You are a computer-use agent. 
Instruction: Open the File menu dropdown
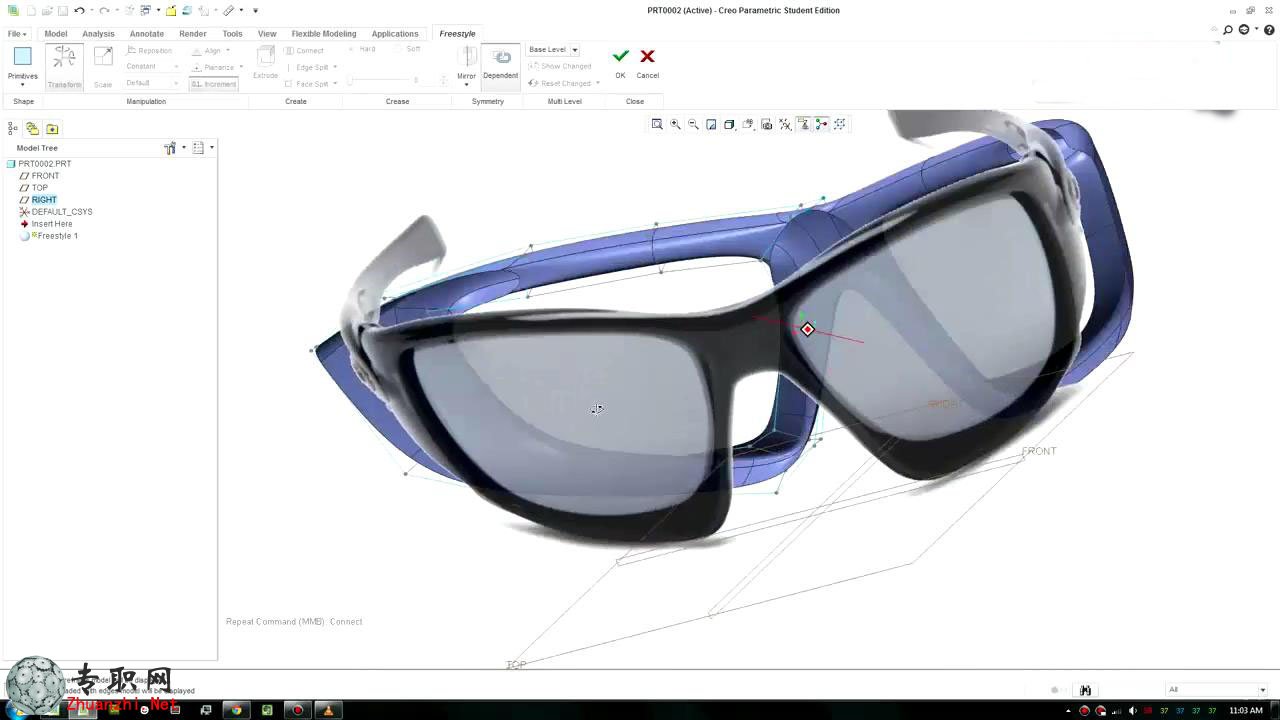tap(17, 34)
